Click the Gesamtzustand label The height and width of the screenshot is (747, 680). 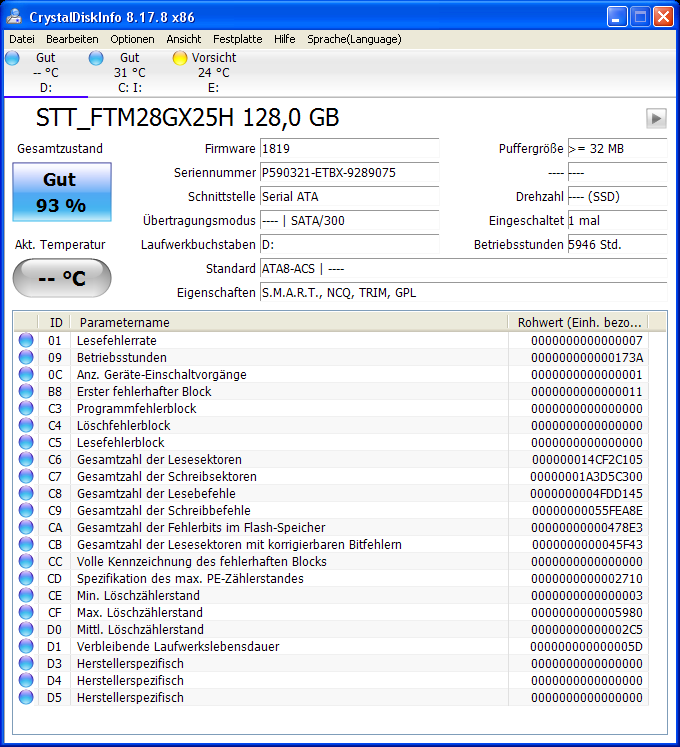click(60, 149)
